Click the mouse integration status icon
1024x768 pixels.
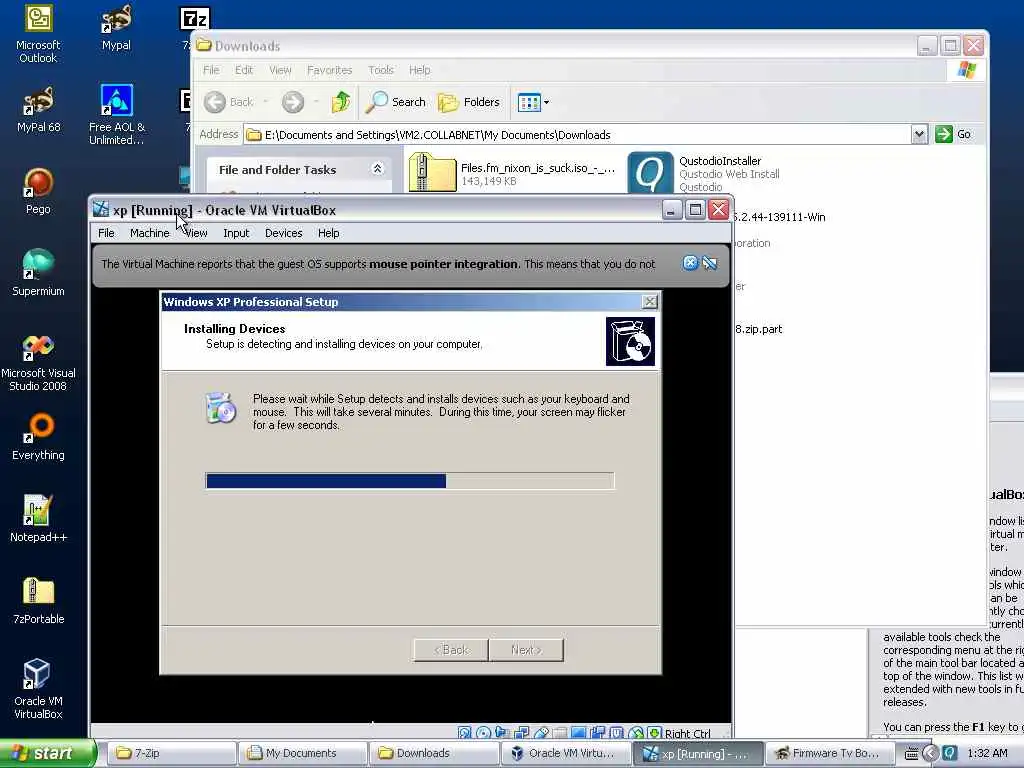[x=636, y=733]
